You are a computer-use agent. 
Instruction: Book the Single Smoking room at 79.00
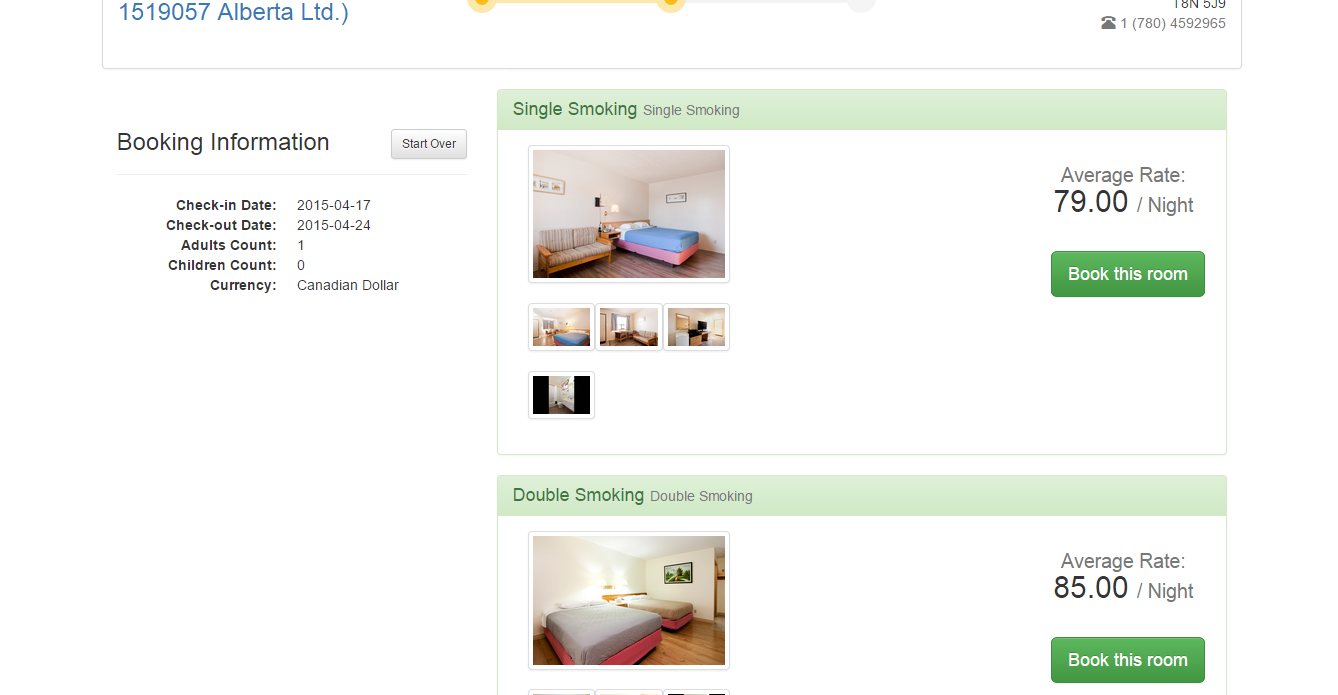(1128, 274)
